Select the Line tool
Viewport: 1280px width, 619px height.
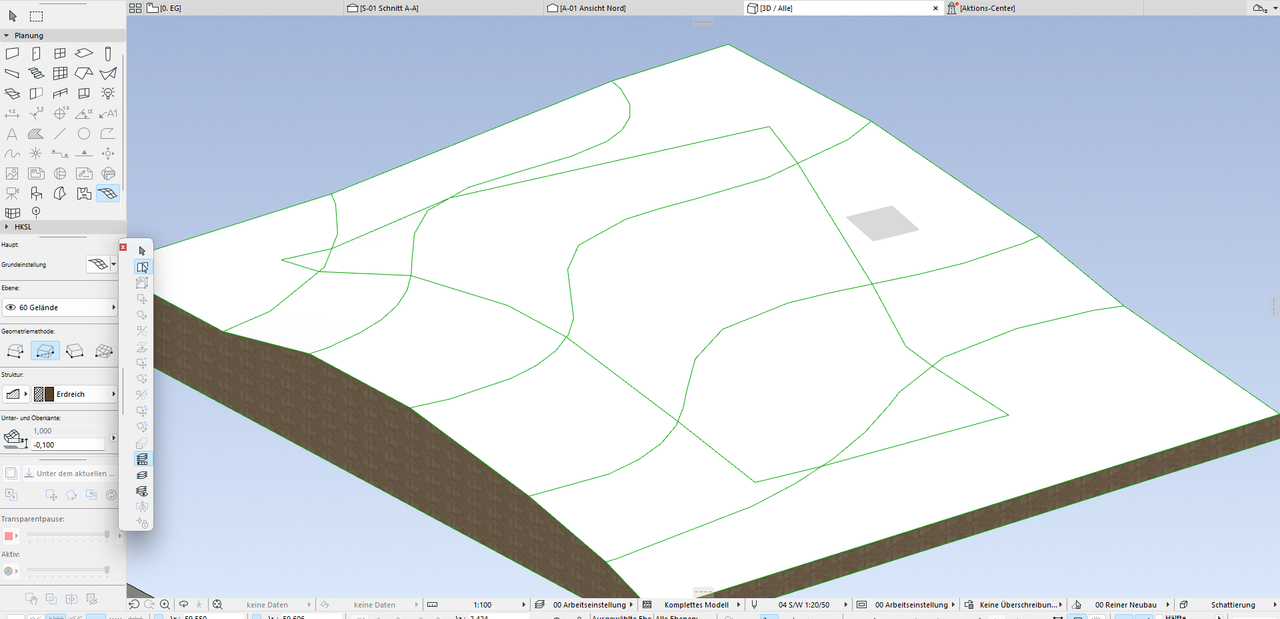(60, 133)
